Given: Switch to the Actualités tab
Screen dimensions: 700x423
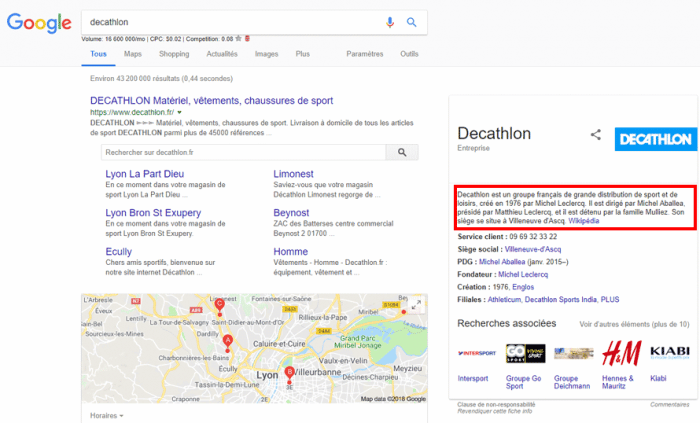Looking at the screenshot, I should coord(222,54).
